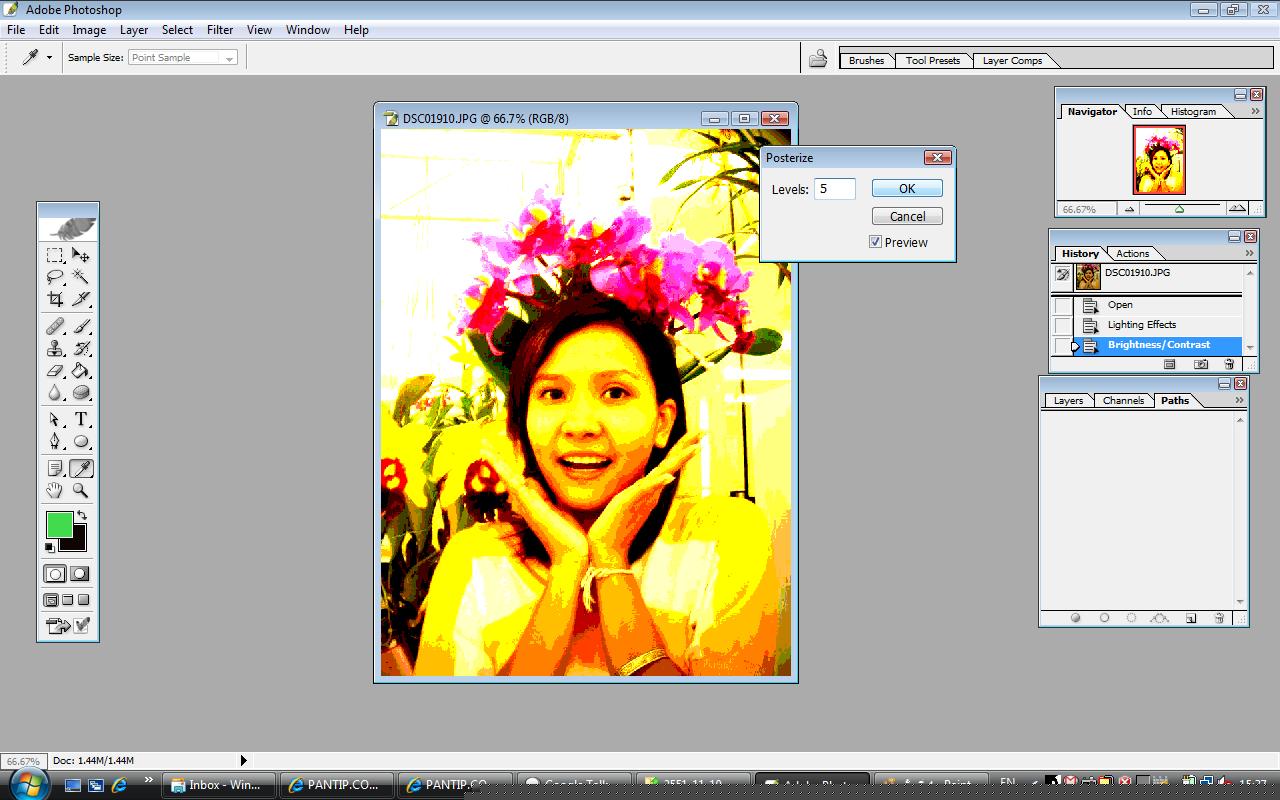Screen dimensions: 1280x800
Task: Toggle the Preview checkbox in Posterize
Action: point(875,242)
